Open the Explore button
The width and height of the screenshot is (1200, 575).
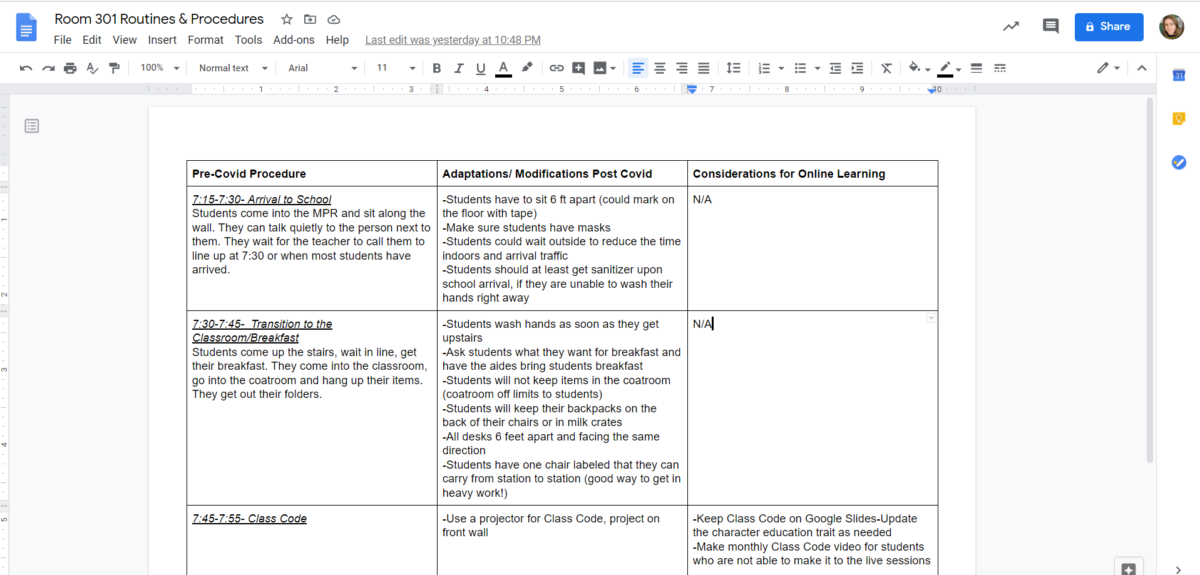click(1128, 568)
